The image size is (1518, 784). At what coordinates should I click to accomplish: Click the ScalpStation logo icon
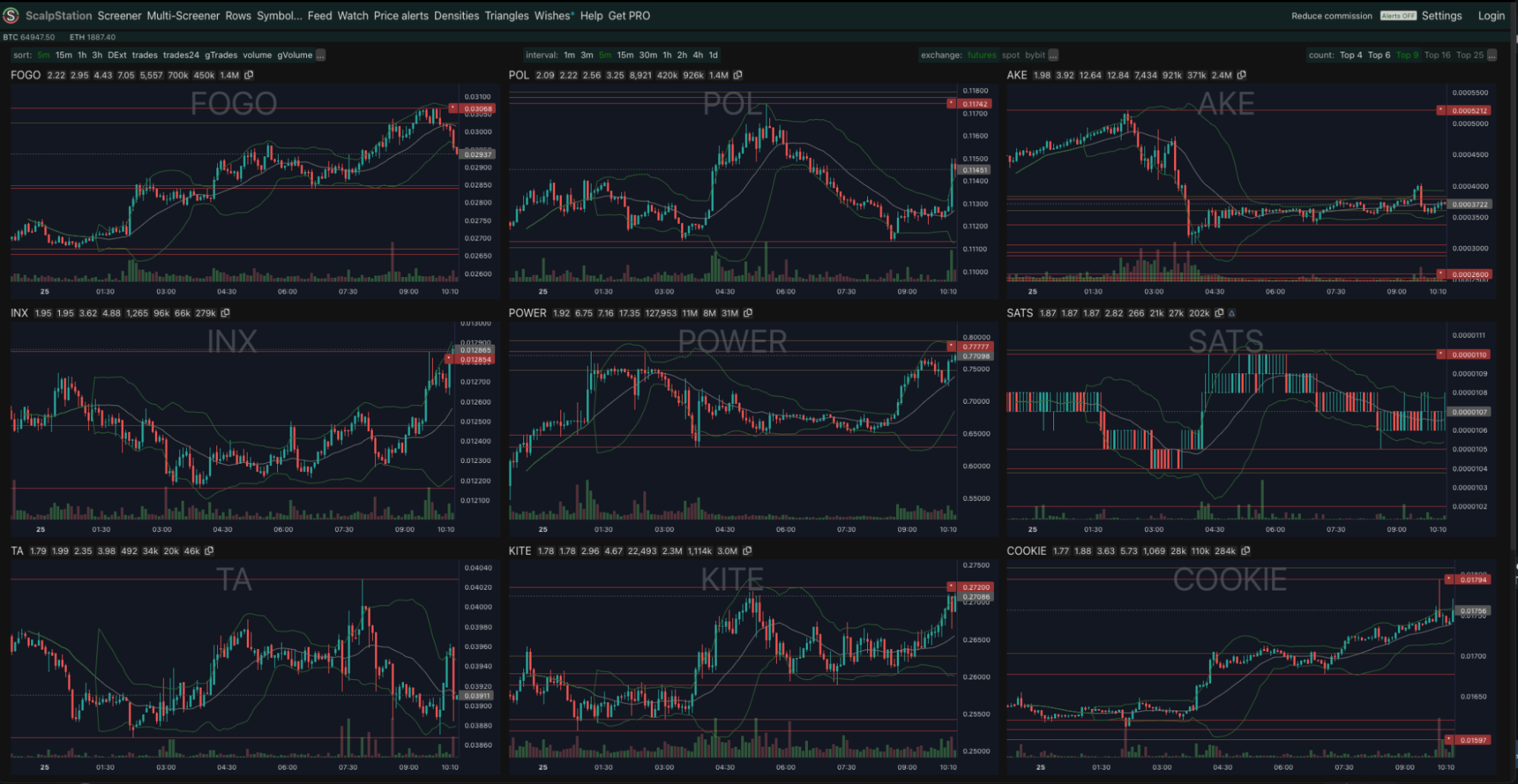[x=11, y=15]
